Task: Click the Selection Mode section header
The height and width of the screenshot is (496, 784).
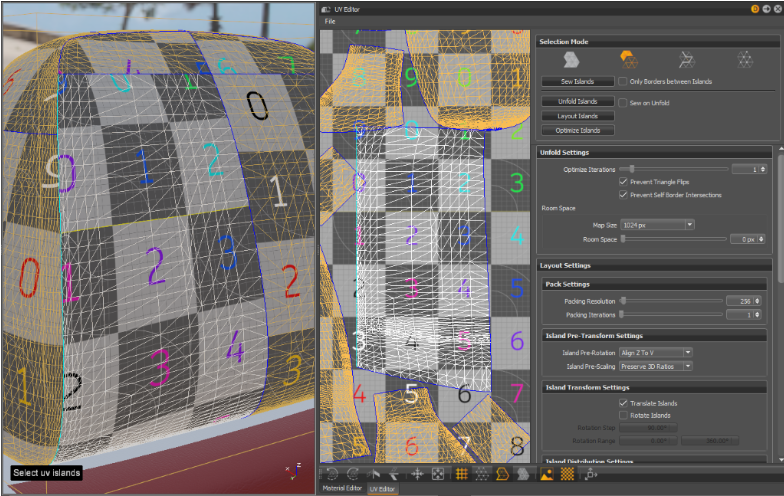Action: (657, 42)
